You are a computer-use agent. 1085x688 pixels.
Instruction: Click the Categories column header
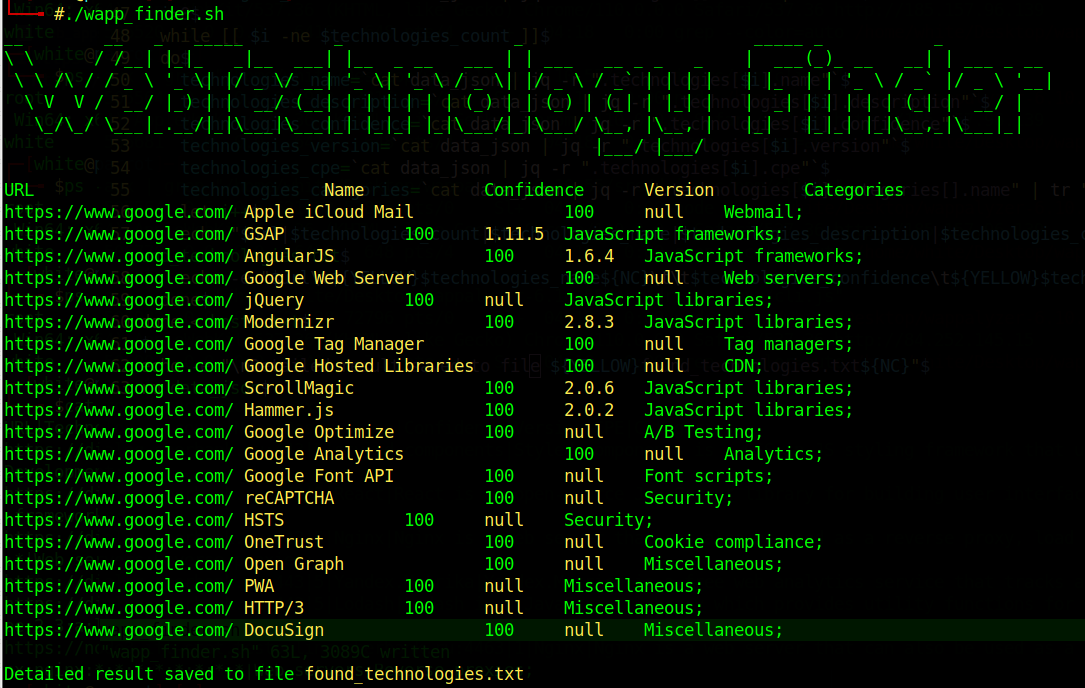pyautogui.click(x=853, y=189)
